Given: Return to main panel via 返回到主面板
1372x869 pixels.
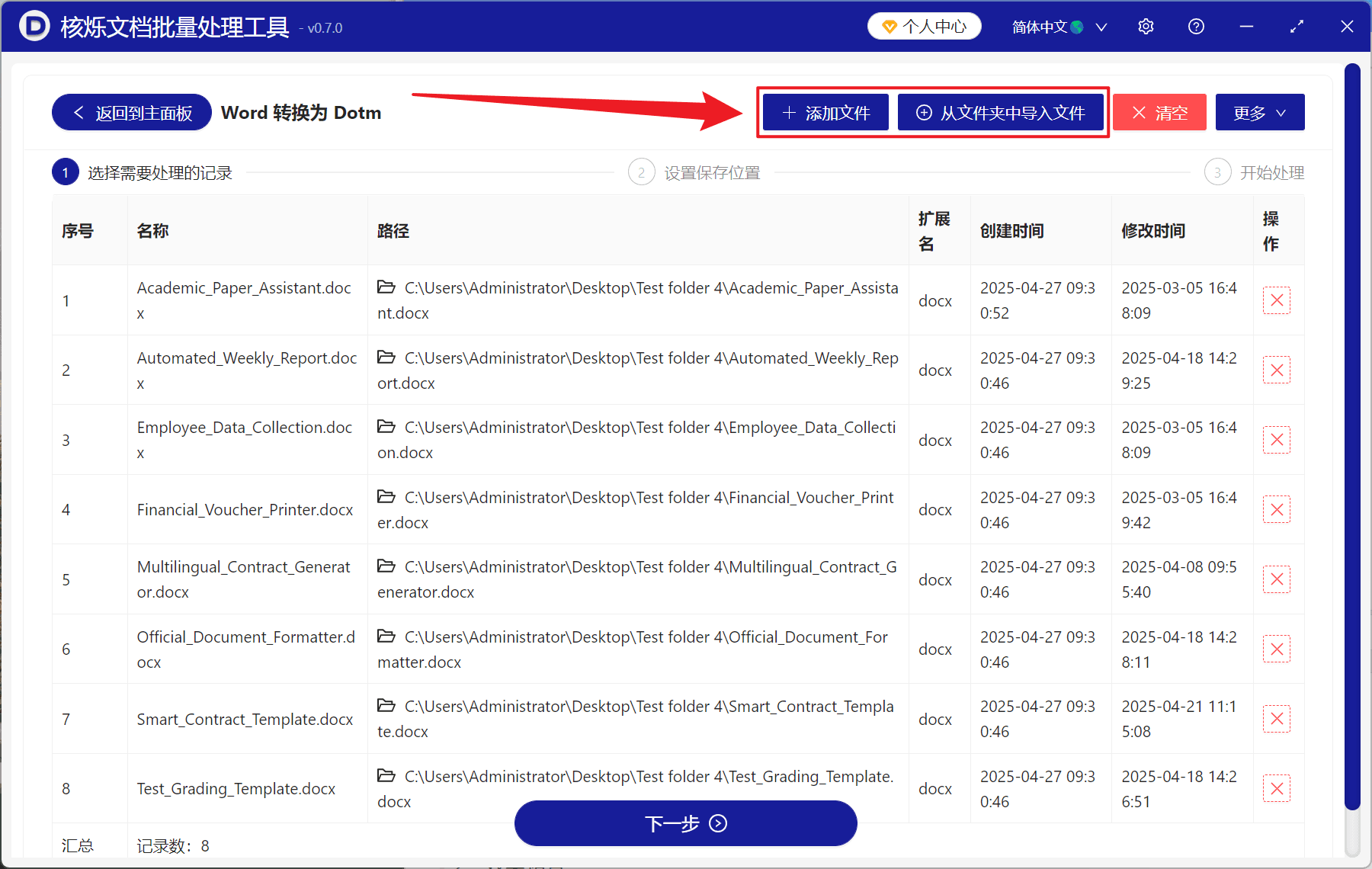Looking at the screenshot, I should click(132, 113).
